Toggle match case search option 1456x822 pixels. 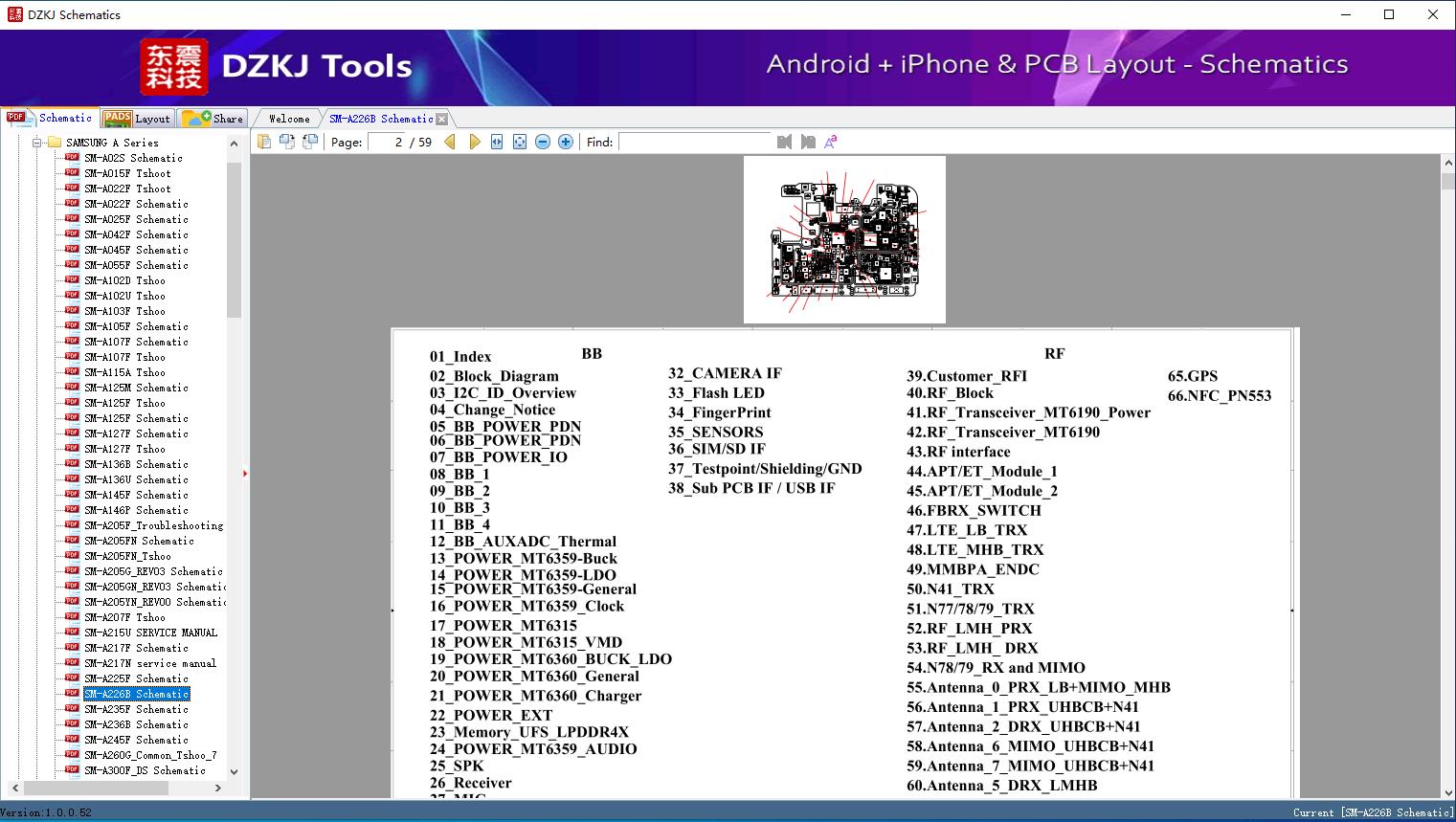(x=831, y=142)
